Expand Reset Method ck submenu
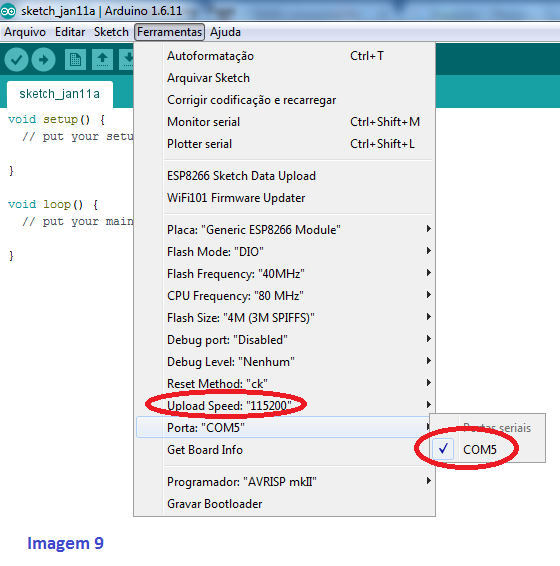The image size is (560, 566). (285, 384)
